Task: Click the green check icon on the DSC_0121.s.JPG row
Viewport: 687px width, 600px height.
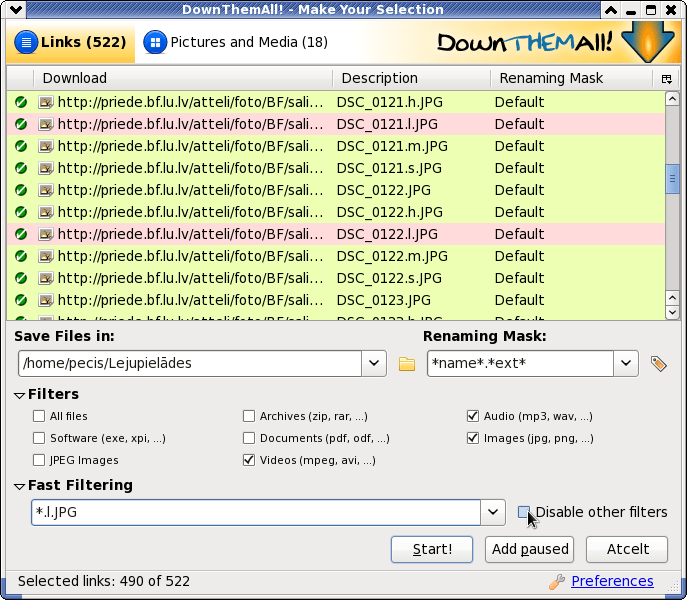Action: pos(21,168)
